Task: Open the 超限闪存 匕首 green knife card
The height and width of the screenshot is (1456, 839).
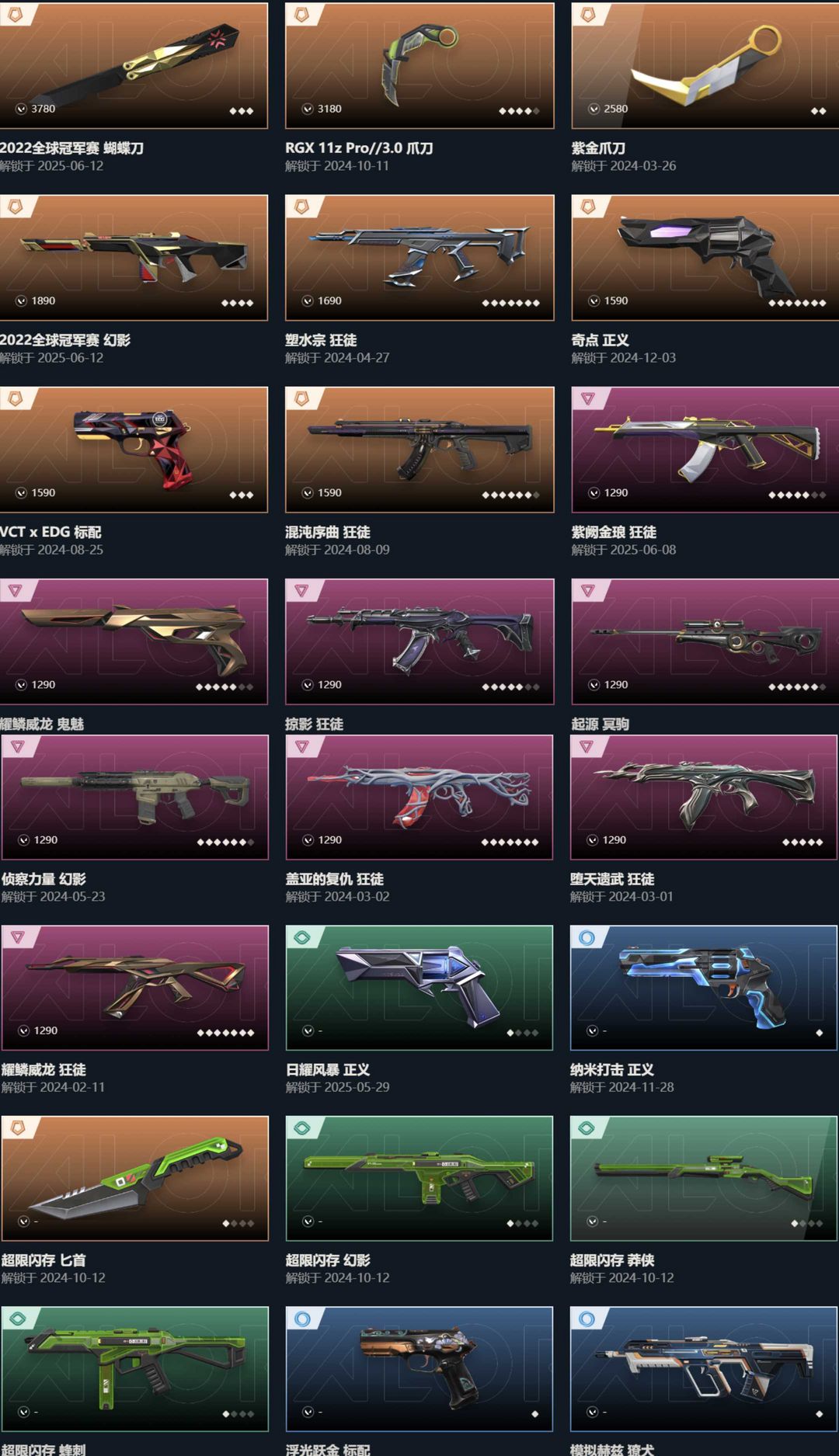Action: [x=135, y=1178]
